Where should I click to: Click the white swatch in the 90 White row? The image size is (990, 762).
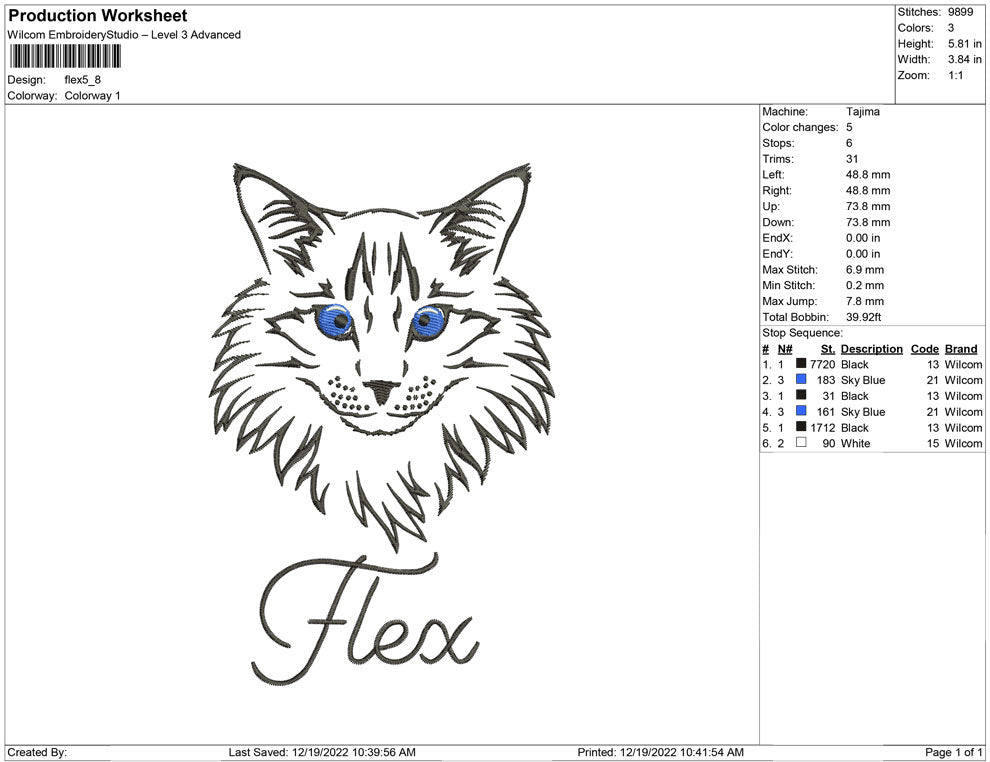coord(801,442)
